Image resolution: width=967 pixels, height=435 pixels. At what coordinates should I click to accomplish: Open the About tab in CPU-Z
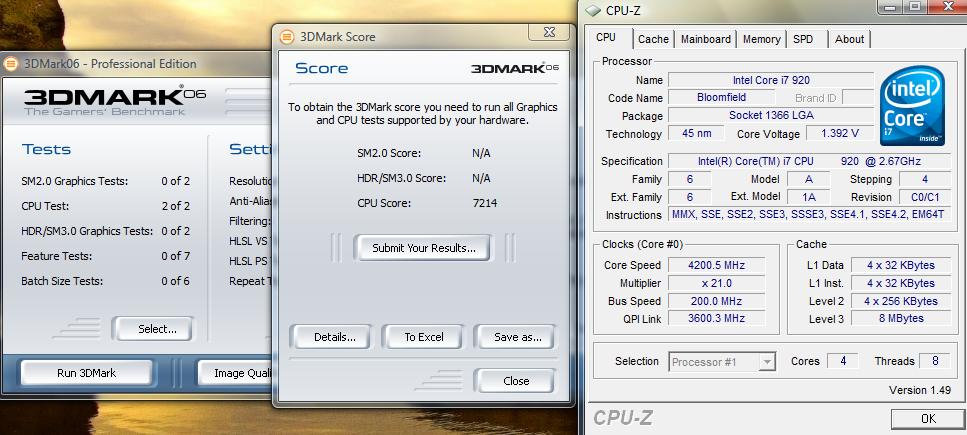click(849, 39)
